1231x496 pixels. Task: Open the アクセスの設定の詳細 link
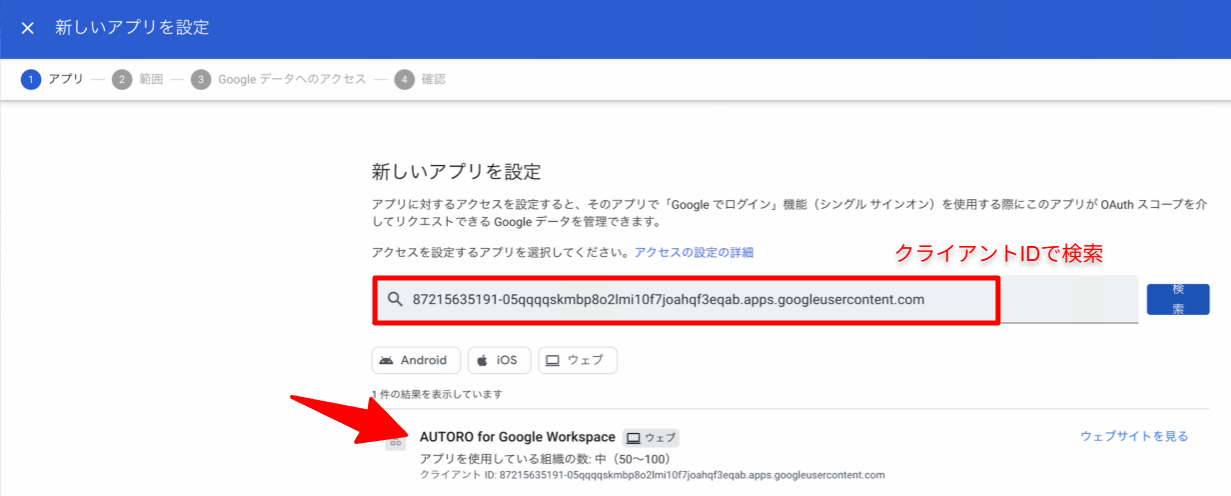693,252
